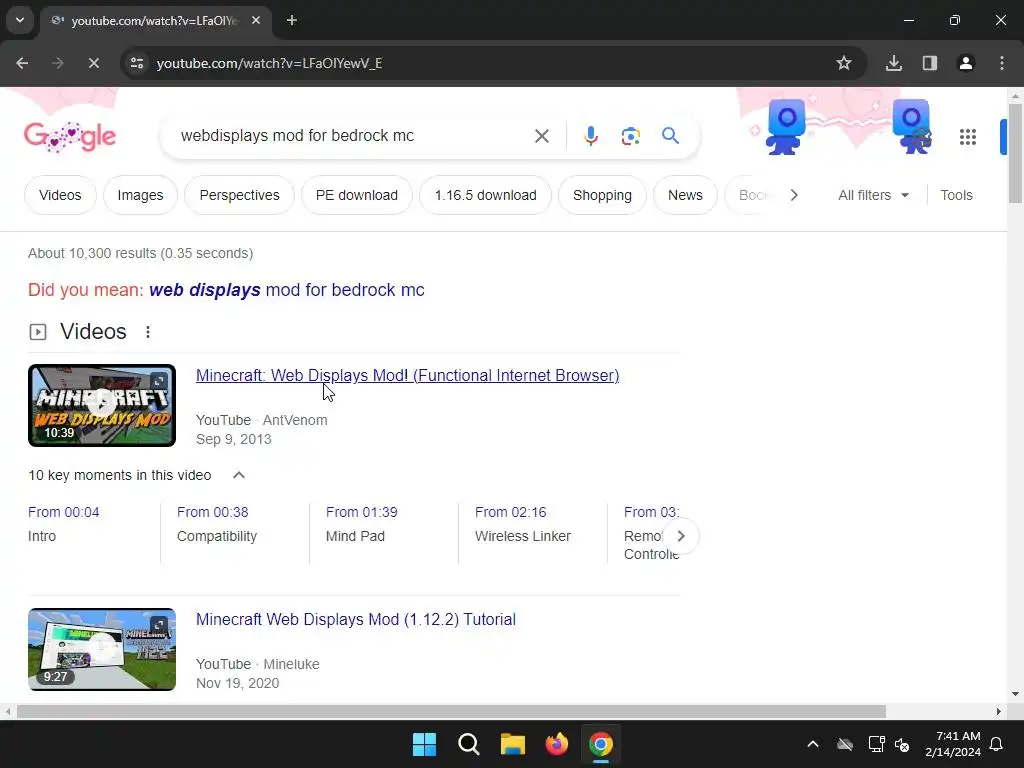Select the Images filter chip

[140, 195]
